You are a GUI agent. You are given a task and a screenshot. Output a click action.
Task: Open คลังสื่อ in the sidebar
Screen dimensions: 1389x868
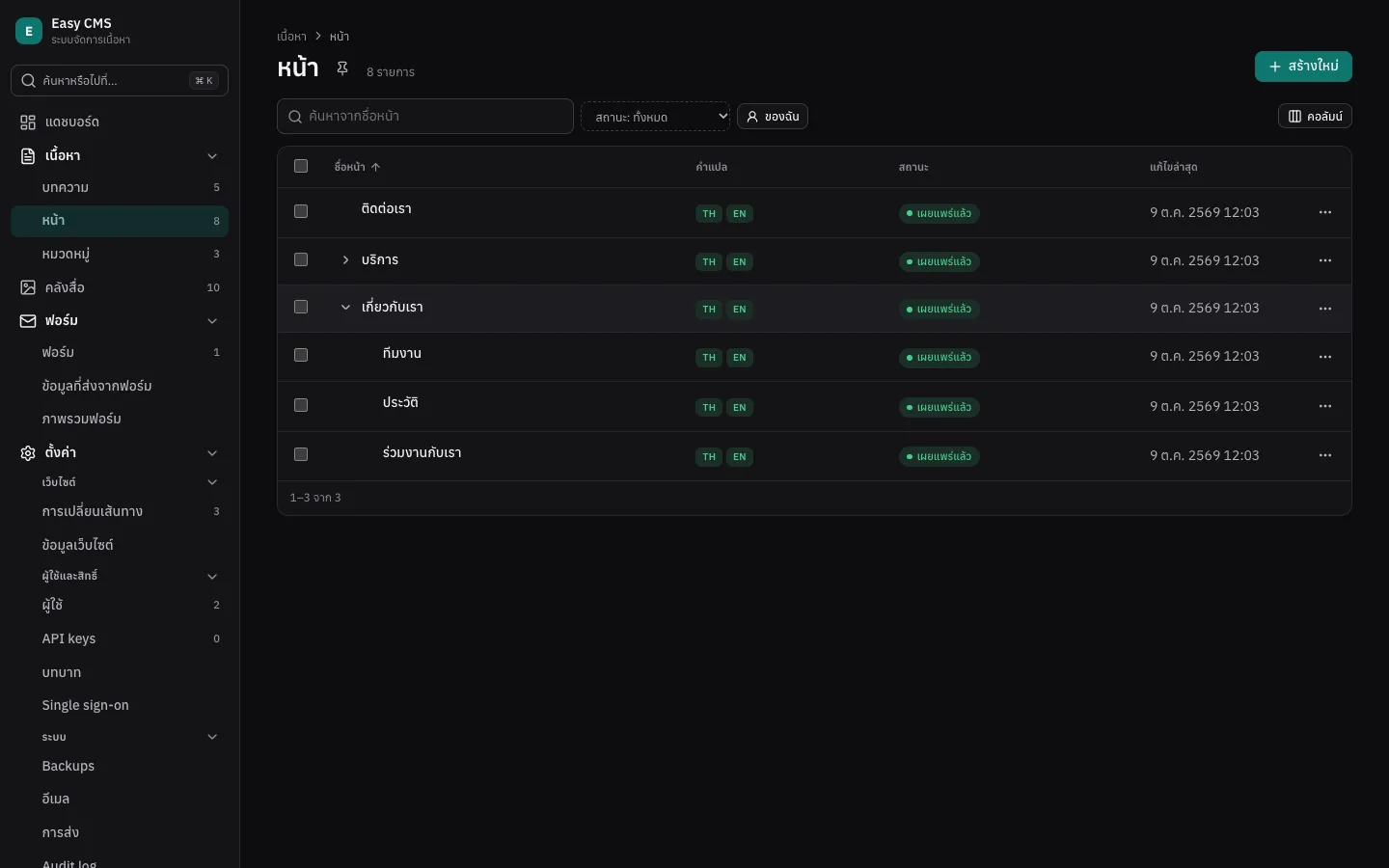120,287
